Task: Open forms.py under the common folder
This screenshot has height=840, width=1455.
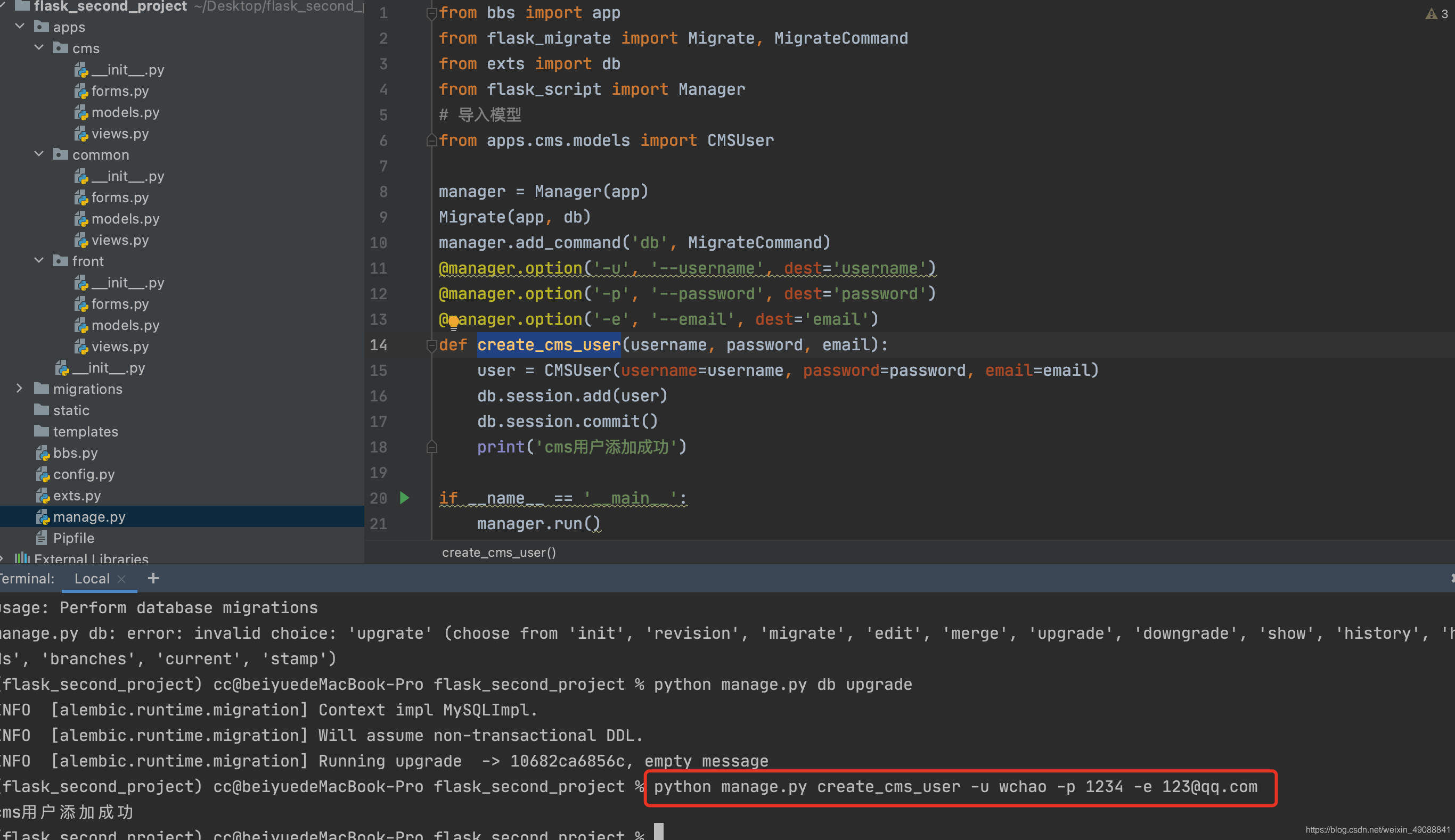Action: coord(111,197)
